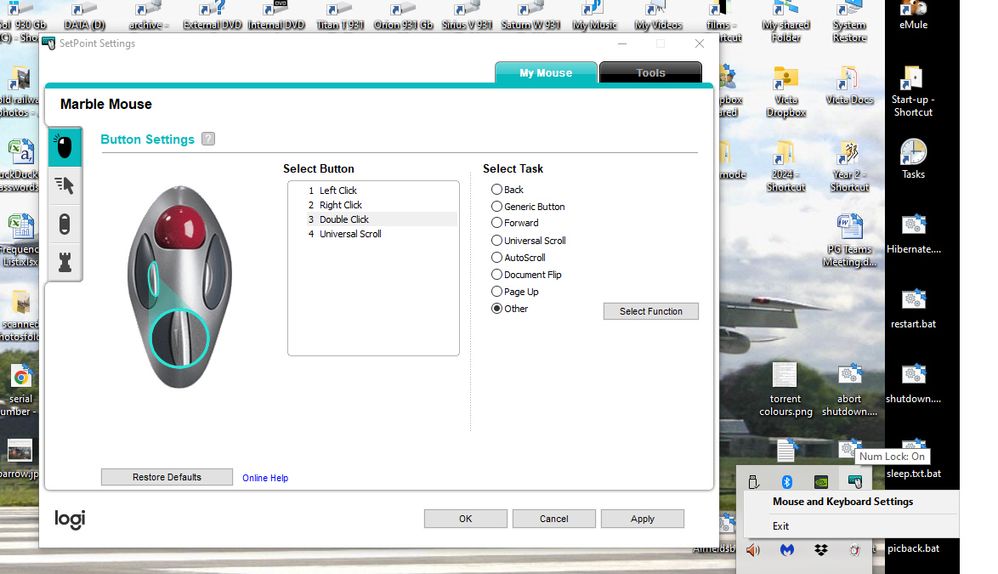
Task: Click the Select Function button
Action: pyautogui.click(x=650, y=311)
